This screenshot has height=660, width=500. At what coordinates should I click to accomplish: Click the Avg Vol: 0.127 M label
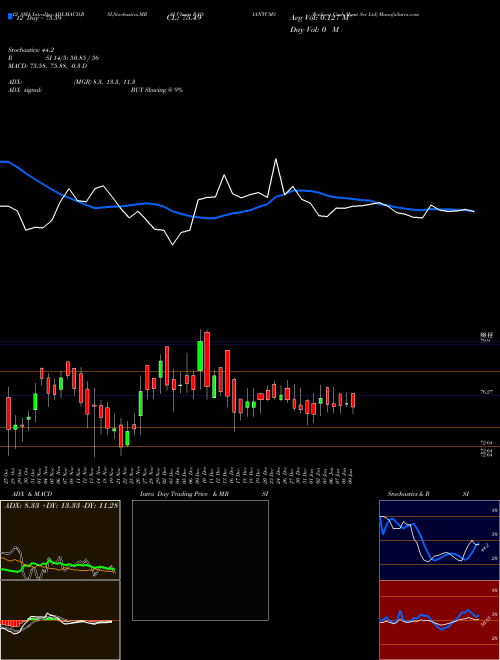pos(319,18)
